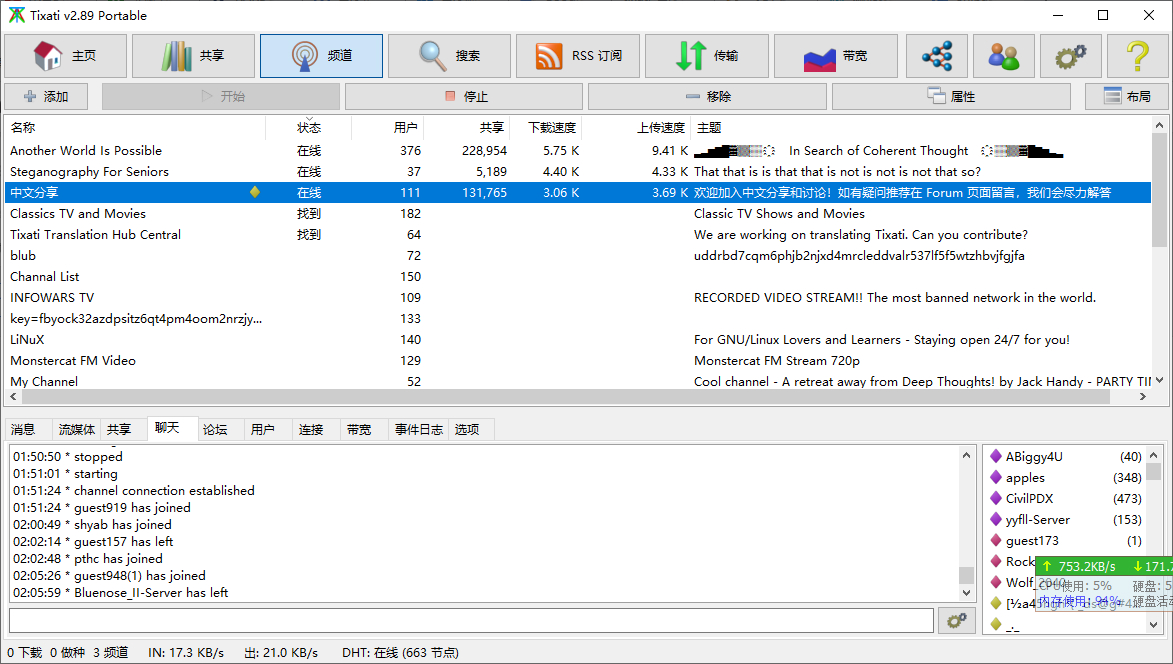Click the '3 频道' status bar entry
This screenshot has width=1173, height=664.
click(111, 653)
